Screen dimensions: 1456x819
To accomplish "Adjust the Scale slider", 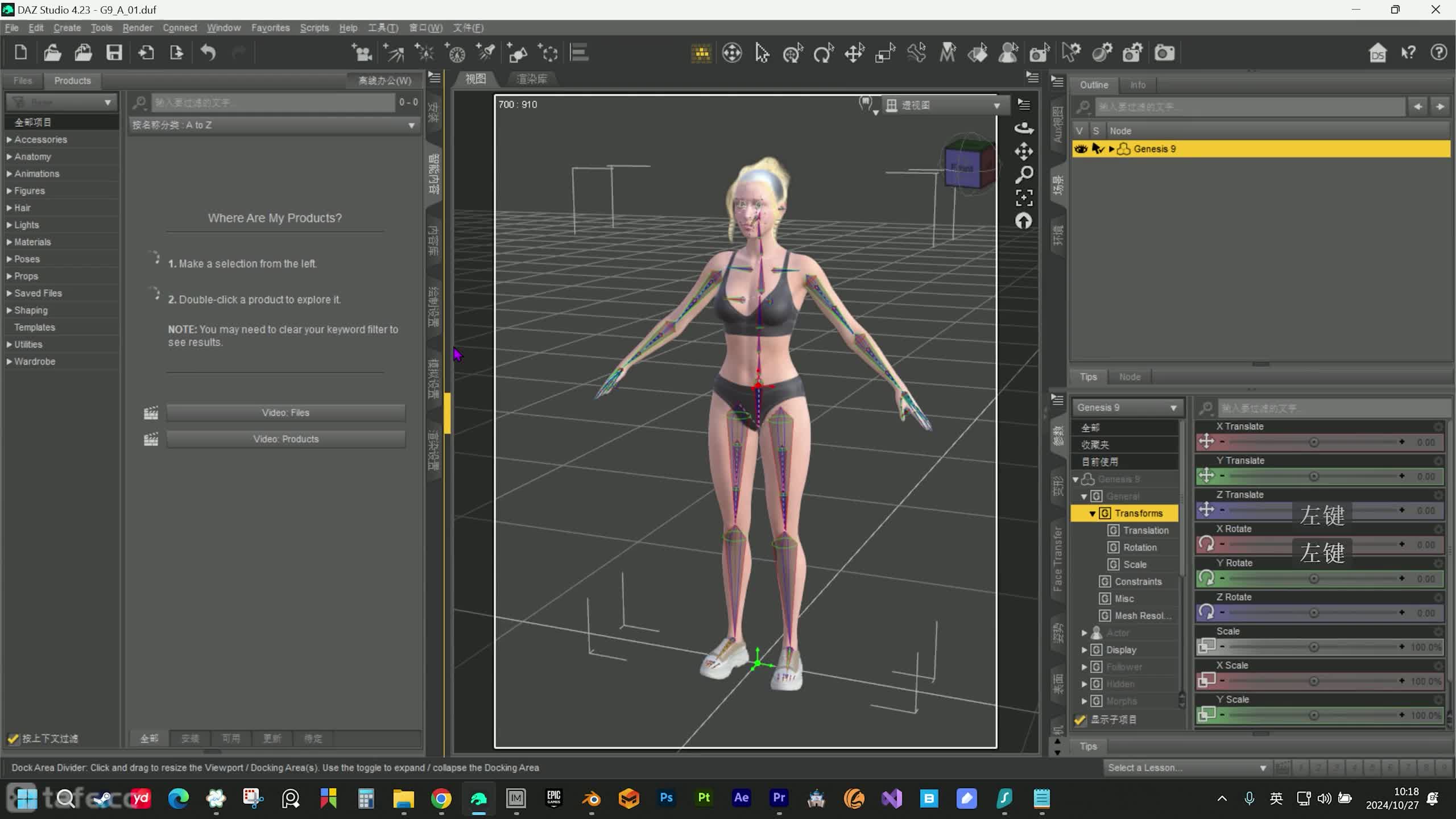I will (1313, 647).
